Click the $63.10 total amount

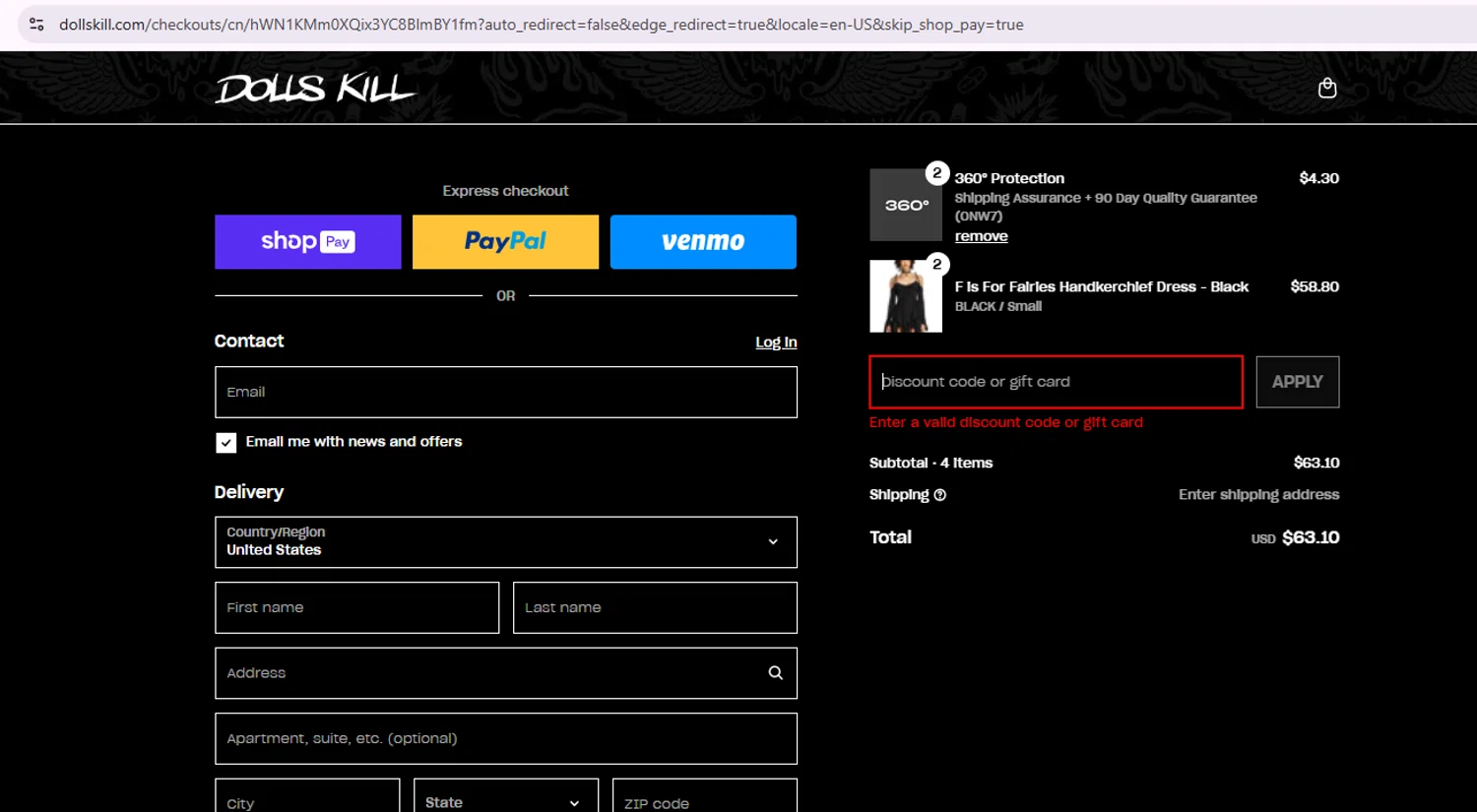pos(1311,537)
